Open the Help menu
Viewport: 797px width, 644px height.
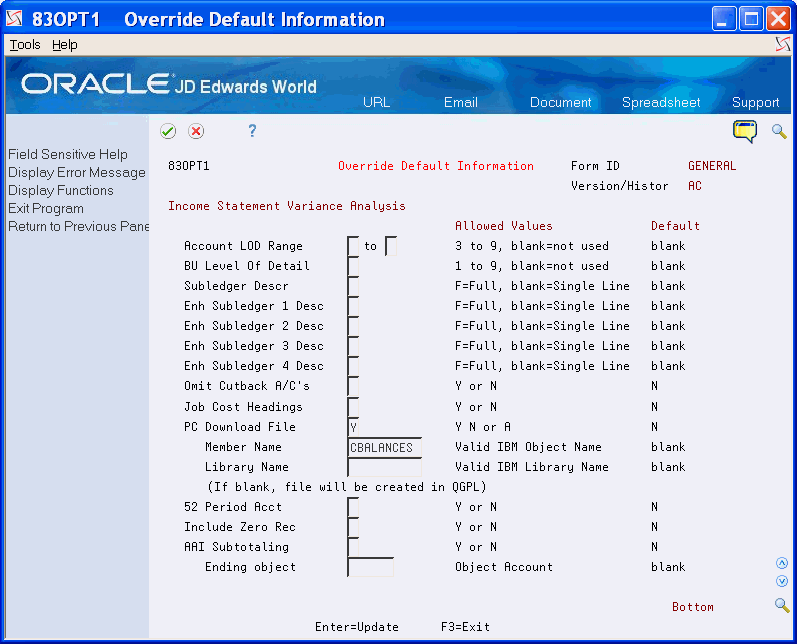[x=65, y=45]
